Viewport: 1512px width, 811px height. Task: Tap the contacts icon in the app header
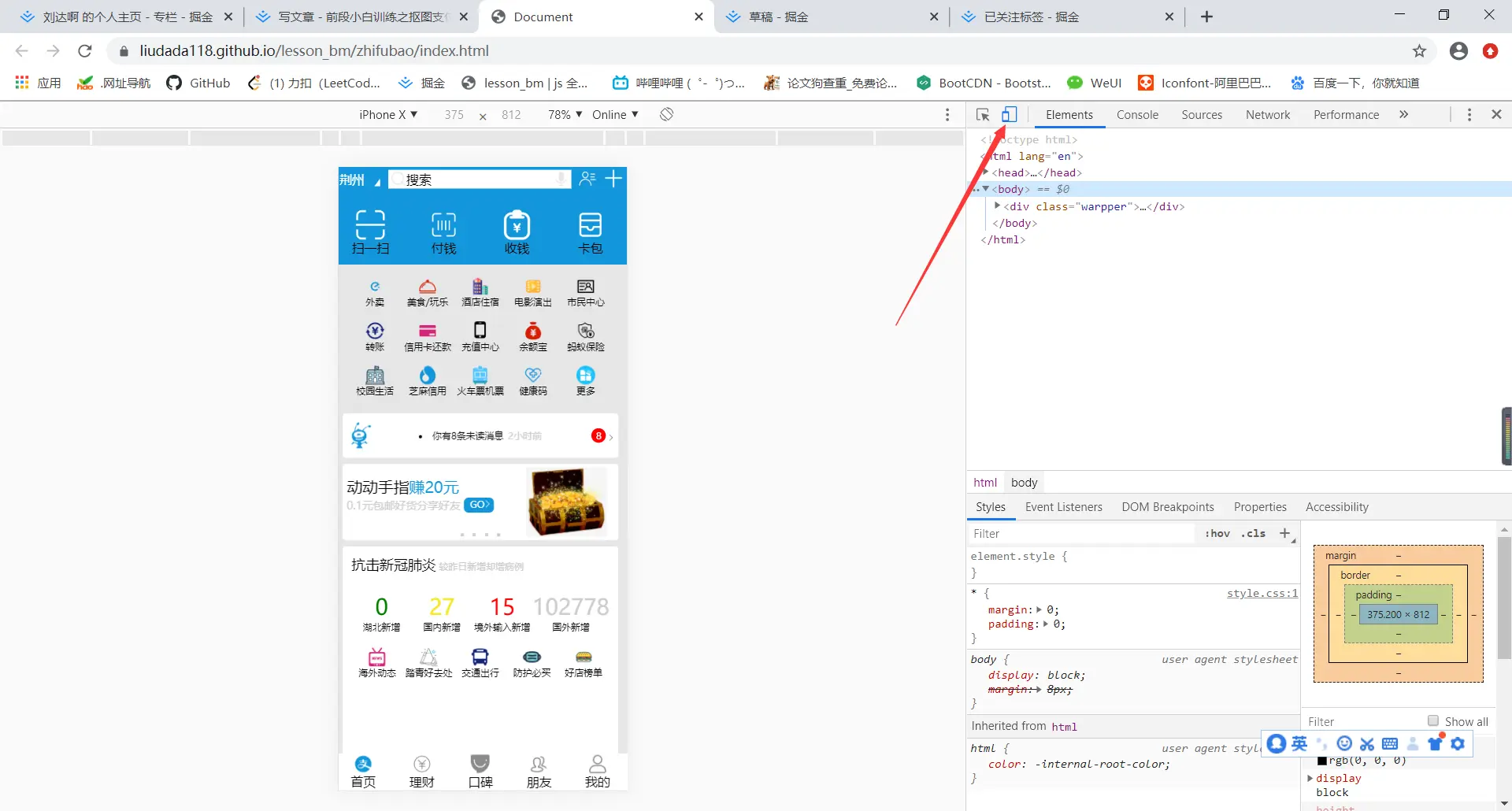click(587, 179)
